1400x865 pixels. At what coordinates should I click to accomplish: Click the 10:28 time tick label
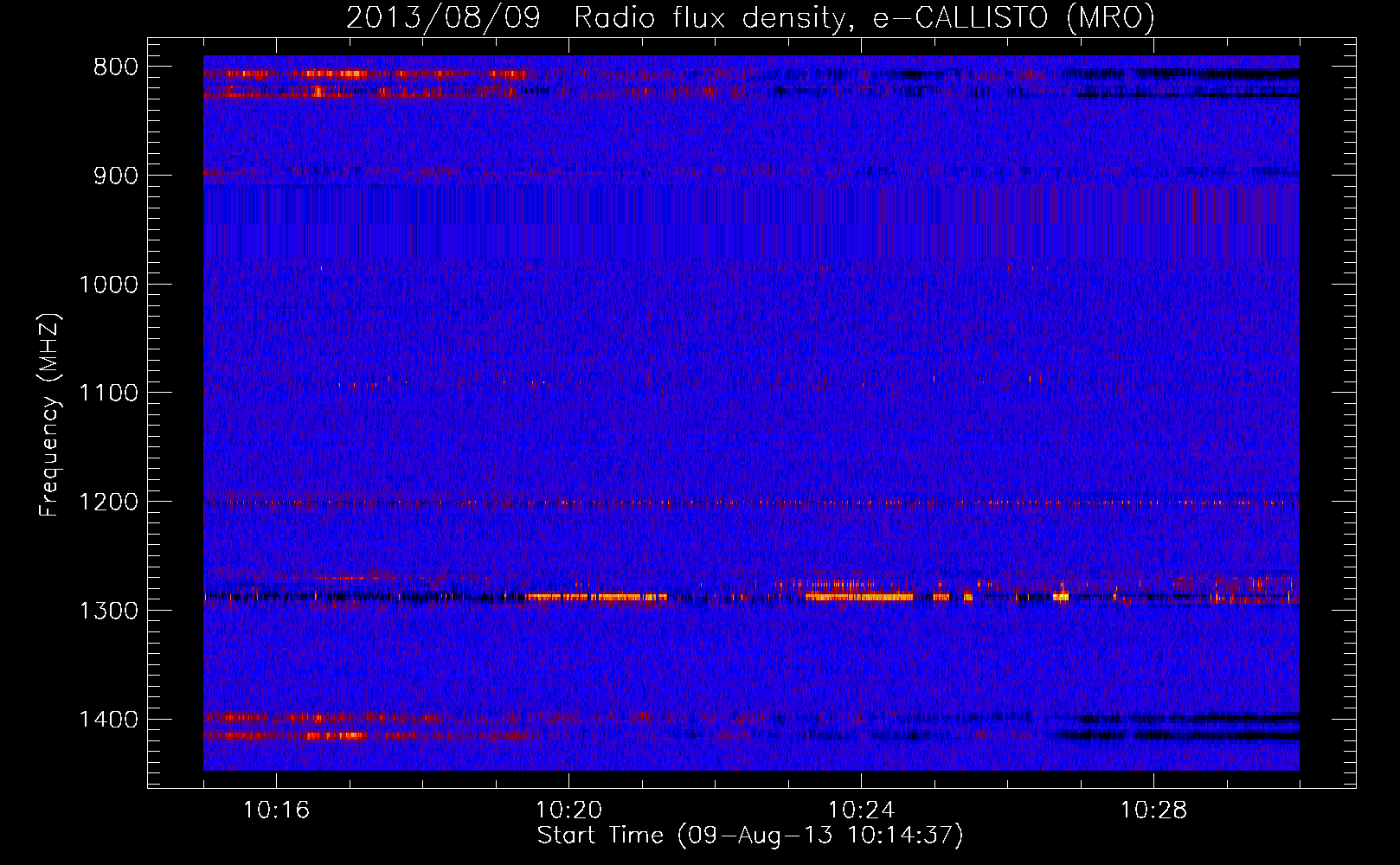pyautogui.click(x=1153, y=811)
